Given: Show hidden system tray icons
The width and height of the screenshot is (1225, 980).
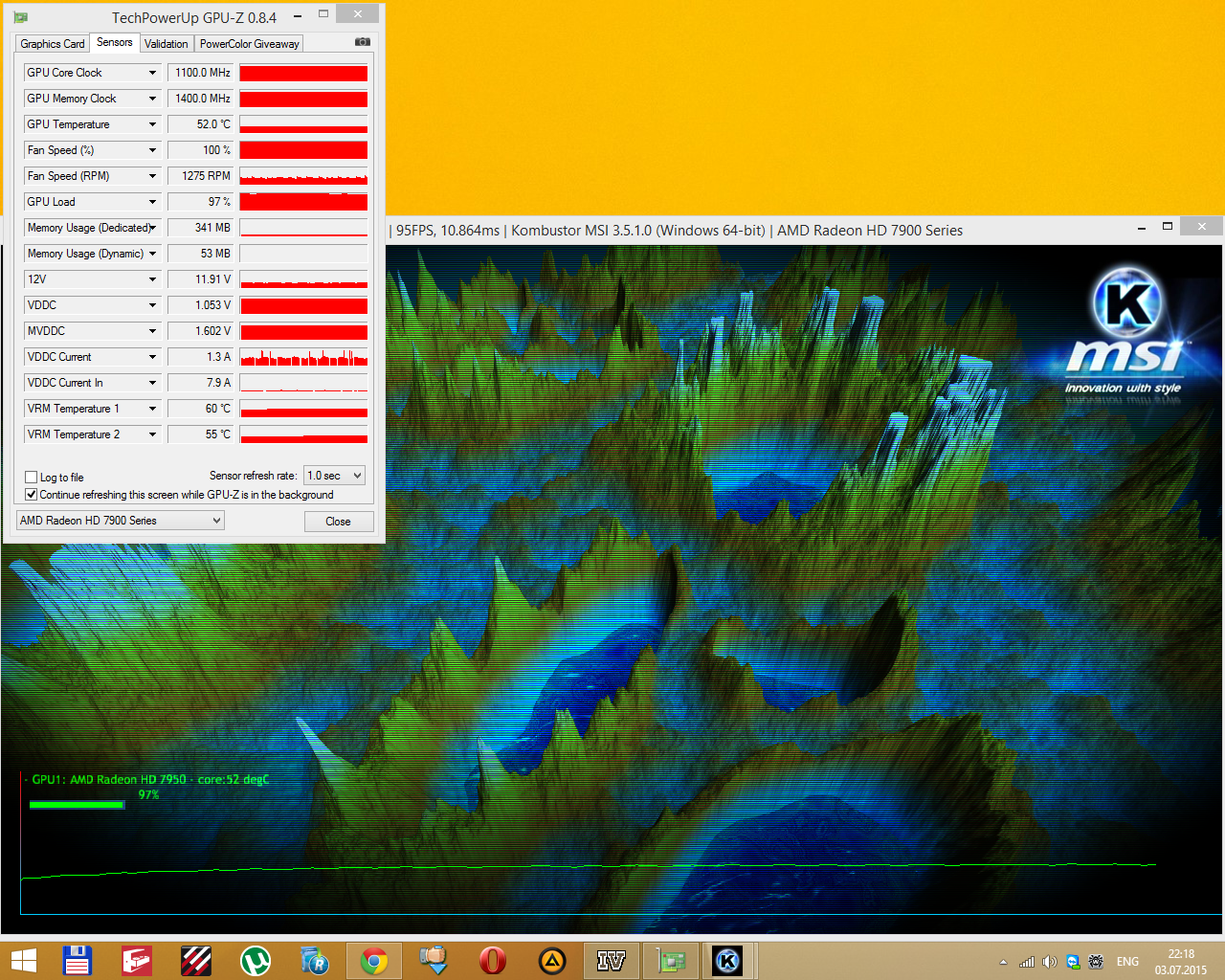Looking at the screenshot, I should click(1003, 962).
